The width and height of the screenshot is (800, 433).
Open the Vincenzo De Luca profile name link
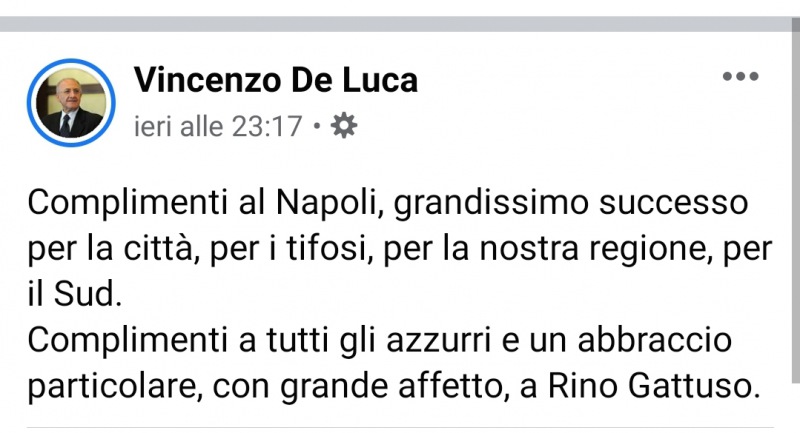tap(275, 79)
